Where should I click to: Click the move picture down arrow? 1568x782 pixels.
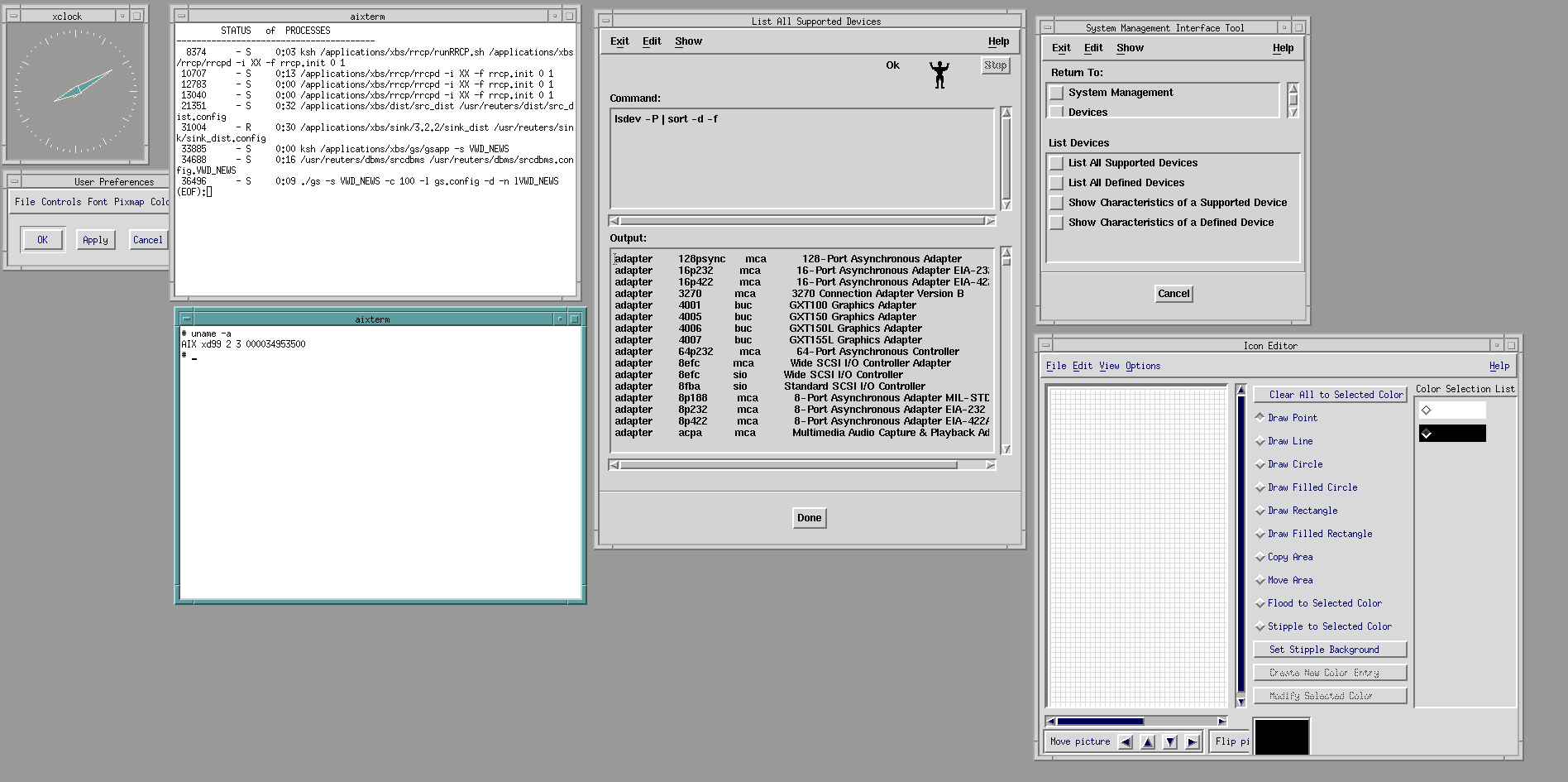pyautogui.click(x=1170, y=742)
